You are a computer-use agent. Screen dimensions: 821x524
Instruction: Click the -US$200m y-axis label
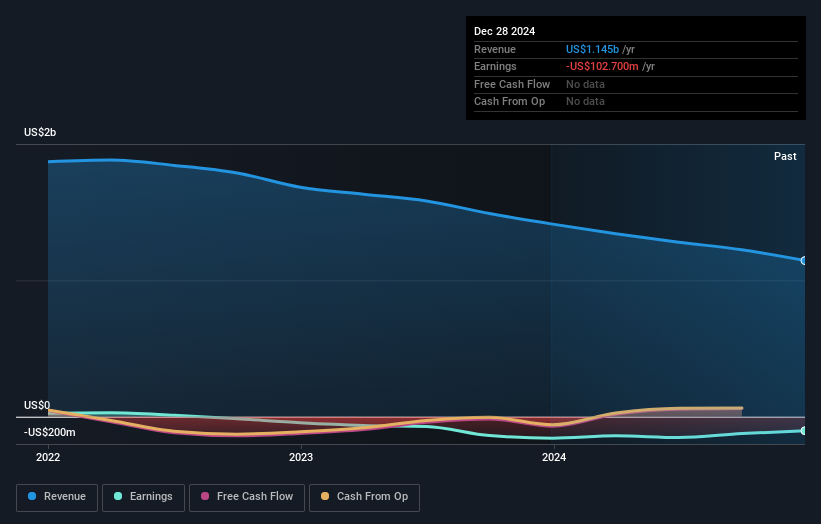pos(49,432)
